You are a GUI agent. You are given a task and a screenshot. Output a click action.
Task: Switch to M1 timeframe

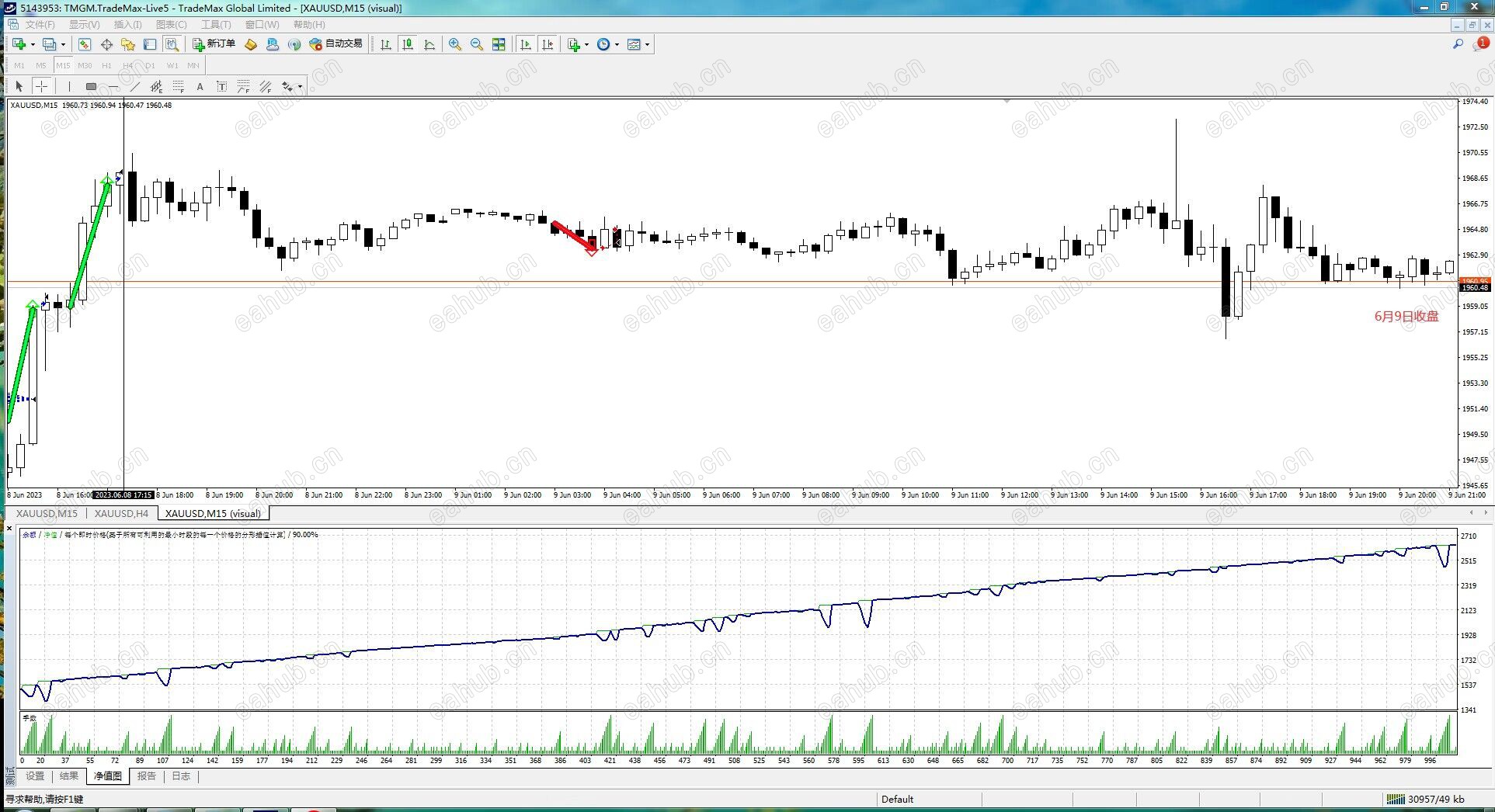tap(19, 65)
